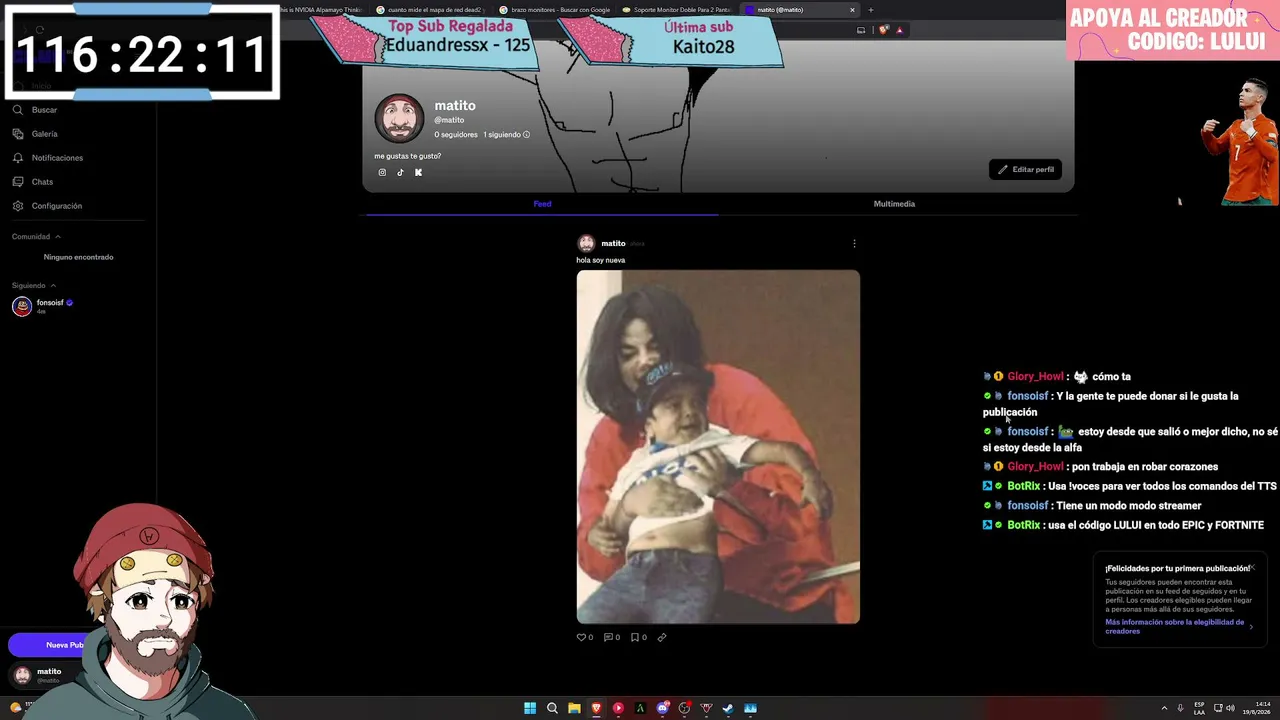This screenshot has width=1280, height=720.
Task: Click the share link icon on post
Action: tap(662, 637)
